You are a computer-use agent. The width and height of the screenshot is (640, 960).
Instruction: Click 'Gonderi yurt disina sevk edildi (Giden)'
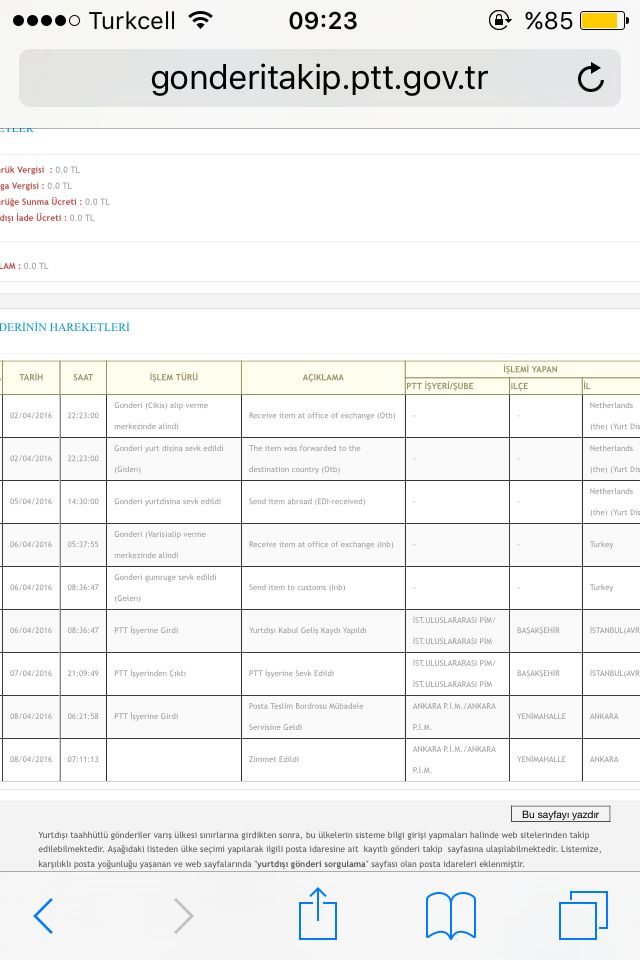(174, 459)
